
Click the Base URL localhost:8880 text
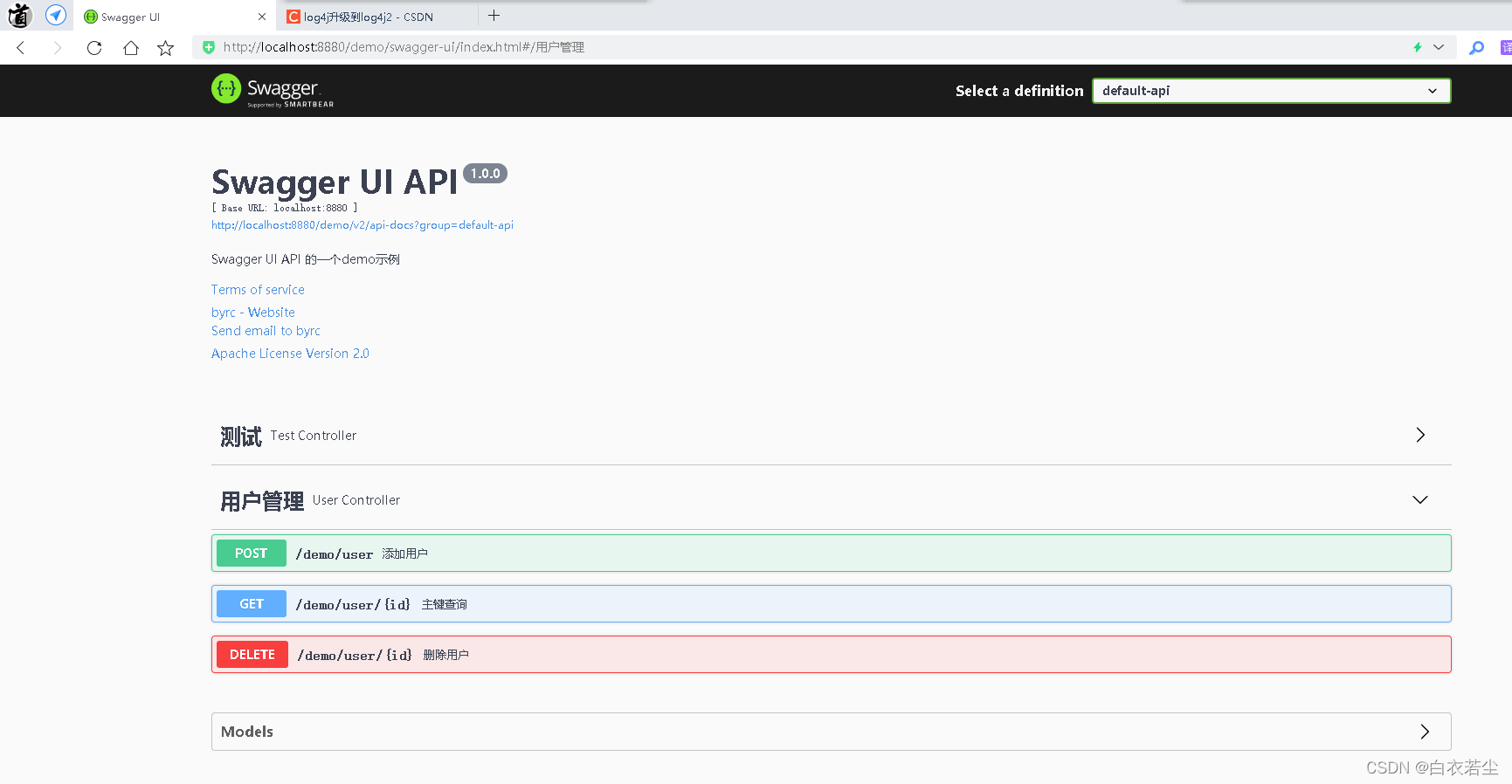tap(285, 208)
